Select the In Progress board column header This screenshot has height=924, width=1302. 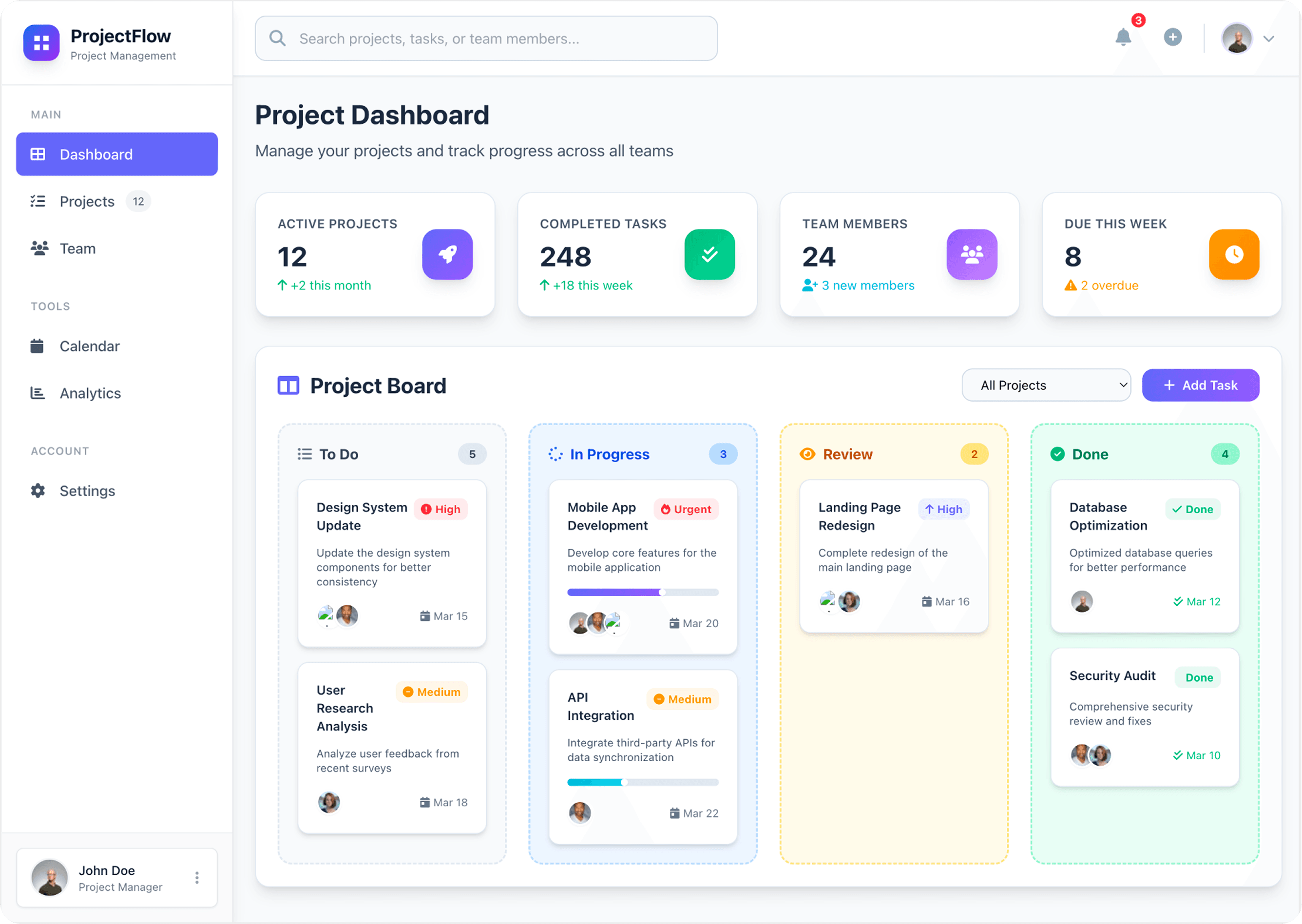(610, 454)
